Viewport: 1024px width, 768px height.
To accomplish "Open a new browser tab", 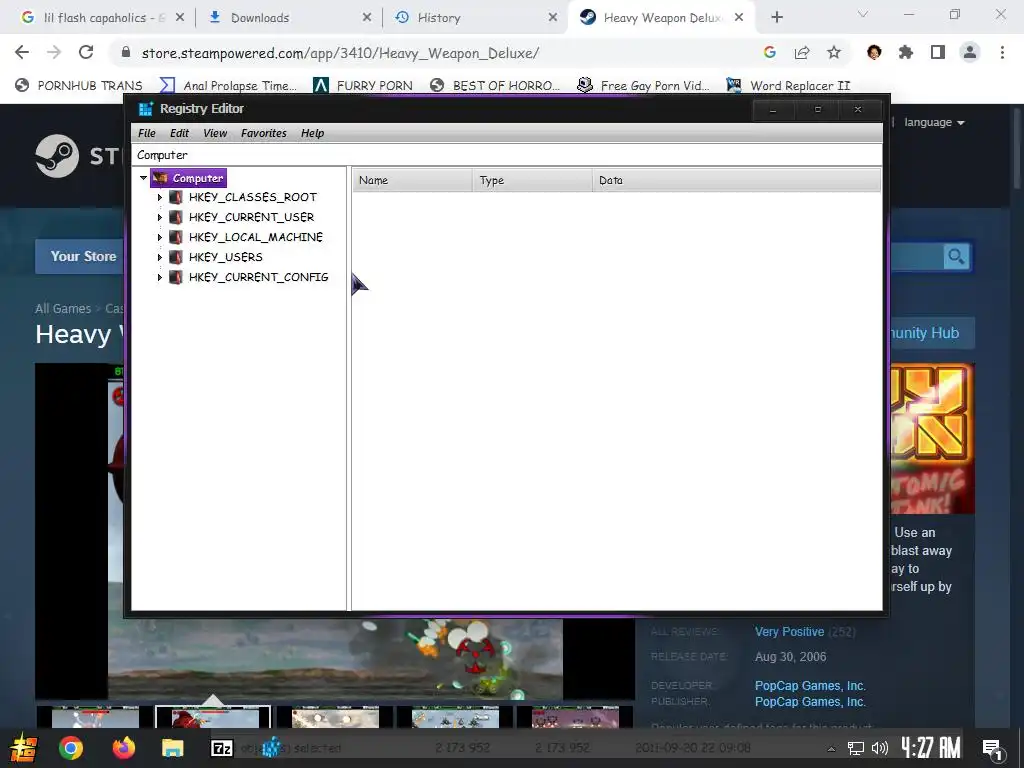I will click(x=776, y=18).
